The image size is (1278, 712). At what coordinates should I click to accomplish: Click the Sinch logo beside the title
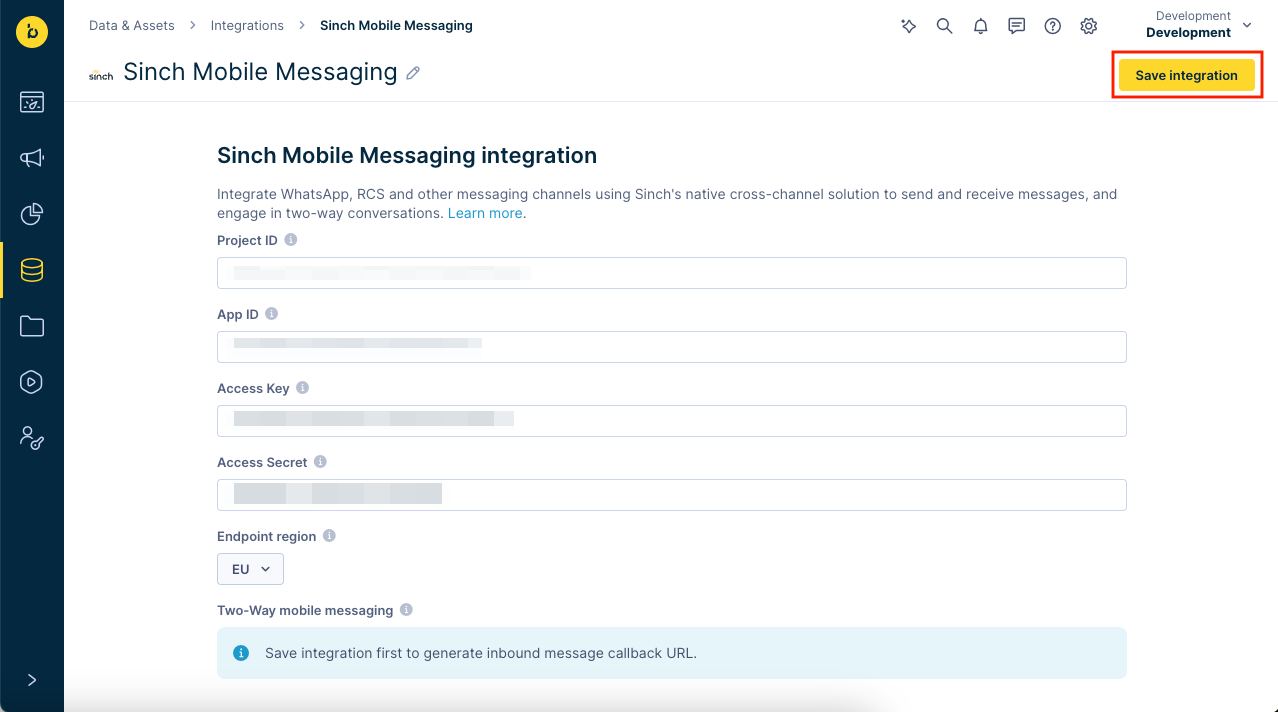pos(101,75)
